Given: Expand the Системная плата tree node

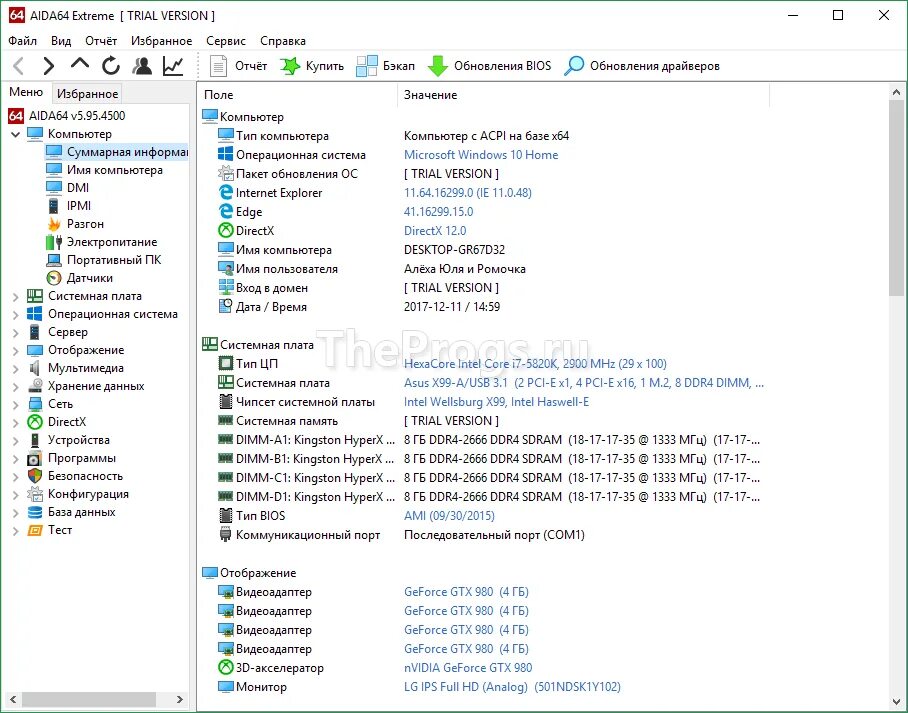Looking at the screenshot, I should click(16, 297).
